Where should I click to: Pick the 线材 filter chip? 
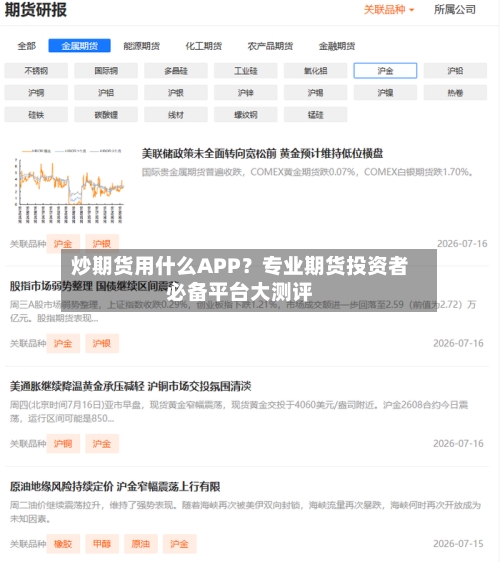[176, 115]
